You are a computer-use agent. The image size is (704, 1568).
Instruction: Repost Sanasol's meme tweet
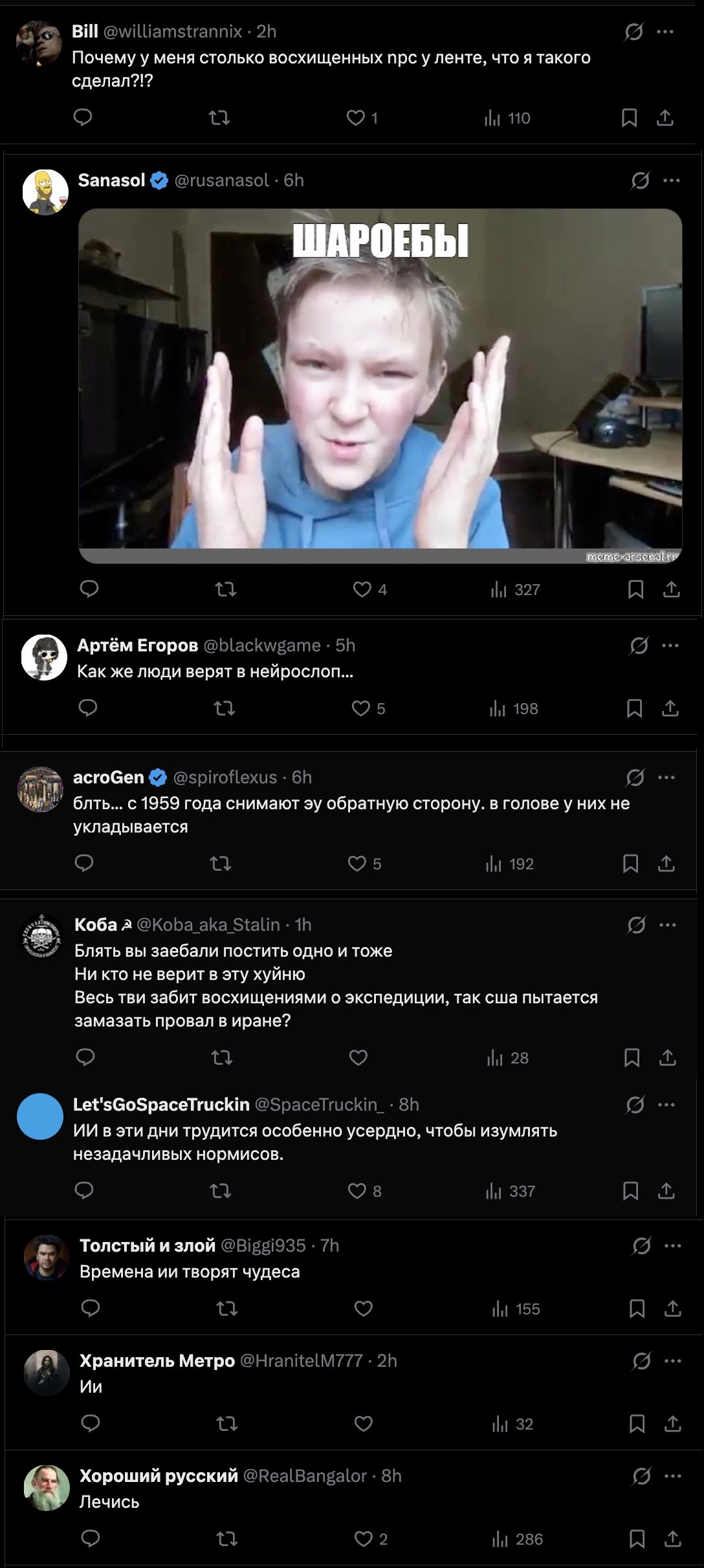tap(225, 589)
